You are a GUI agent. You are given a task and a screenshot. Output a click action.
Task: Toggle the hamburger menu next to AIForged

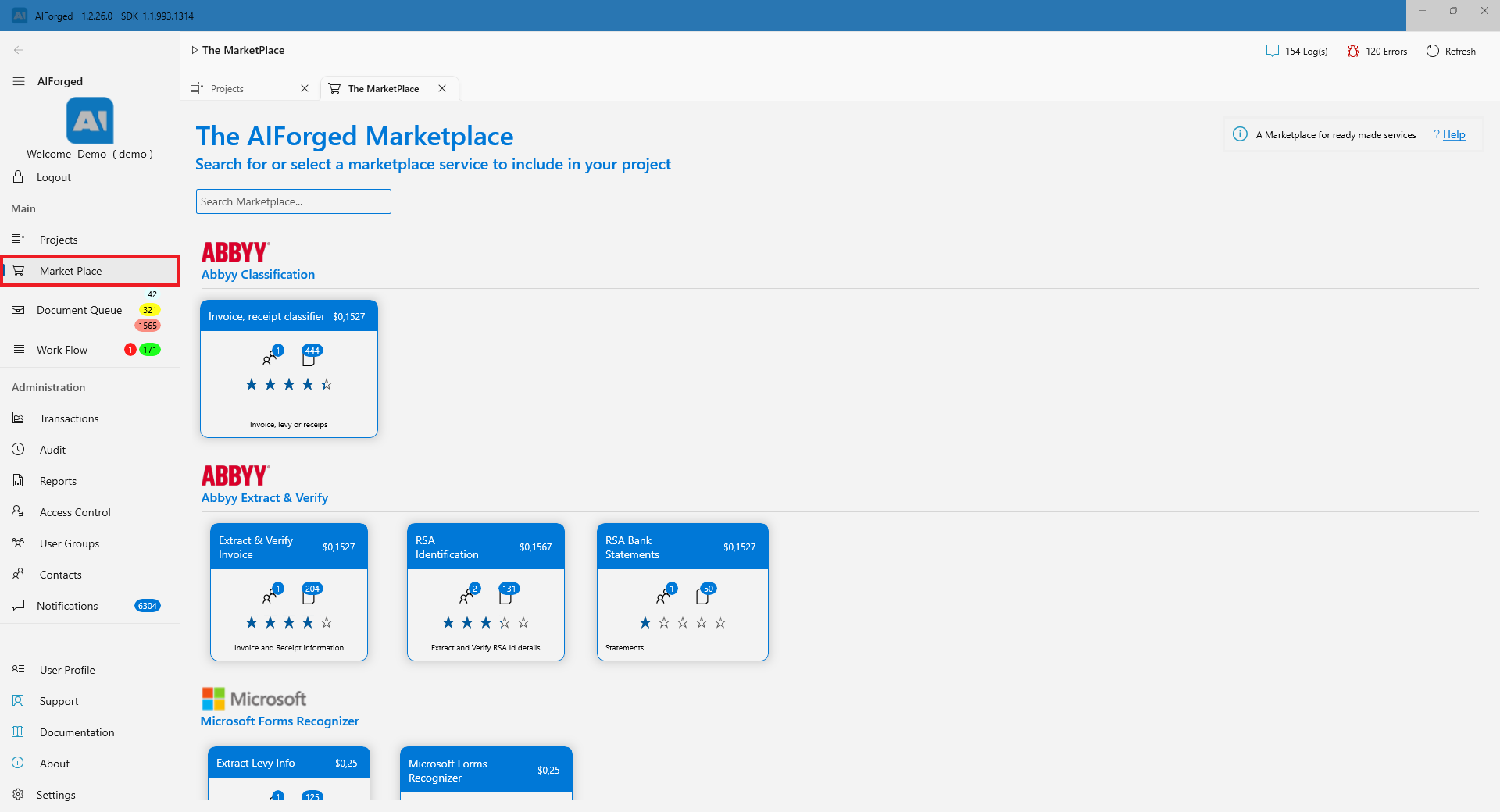click(x=19, y=81)
